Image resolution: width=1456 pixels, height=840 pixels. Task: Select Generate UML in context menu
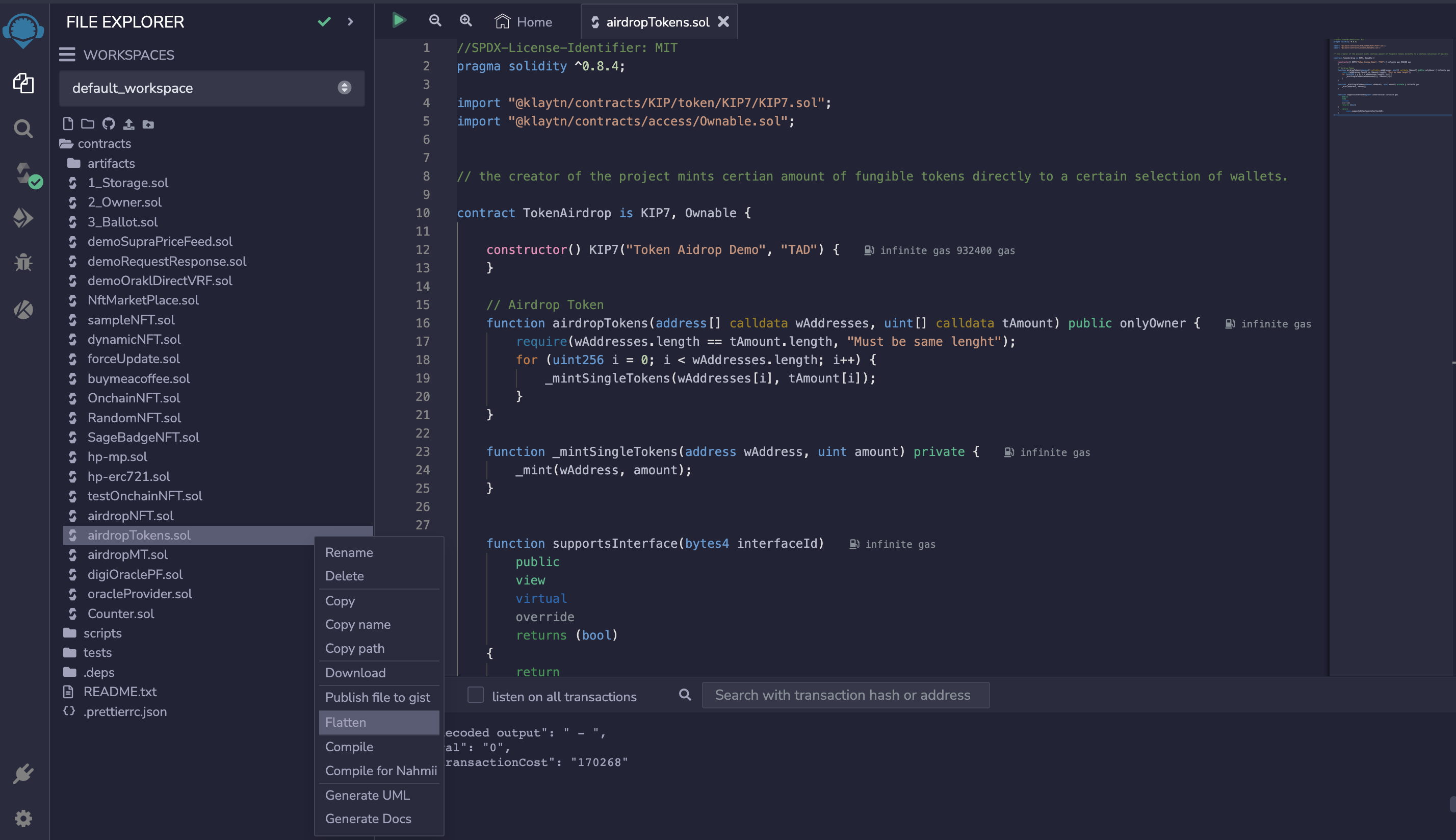pos(368,795)
